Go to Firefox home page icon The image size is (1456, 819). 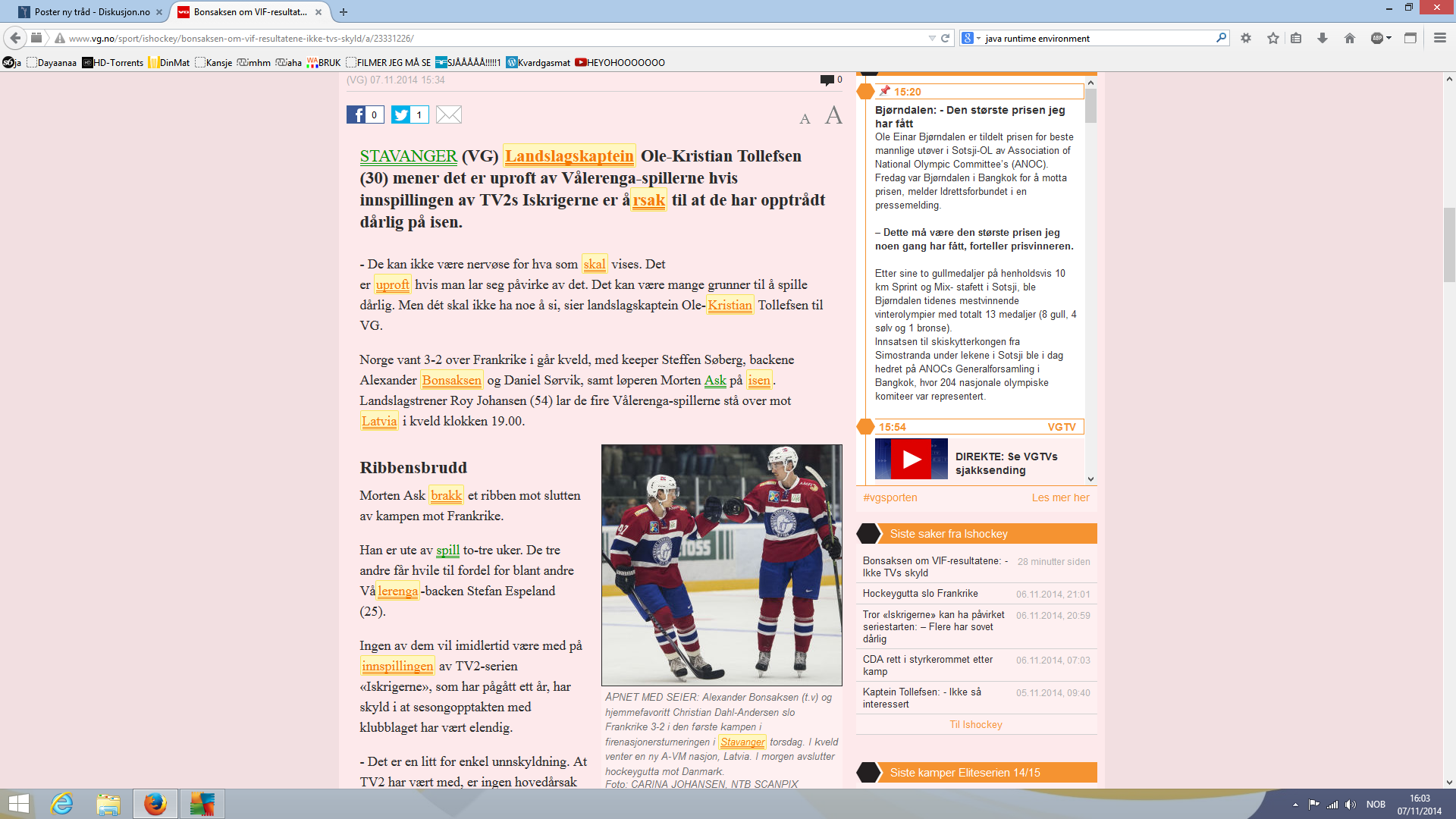click(x=1350, y=38)
